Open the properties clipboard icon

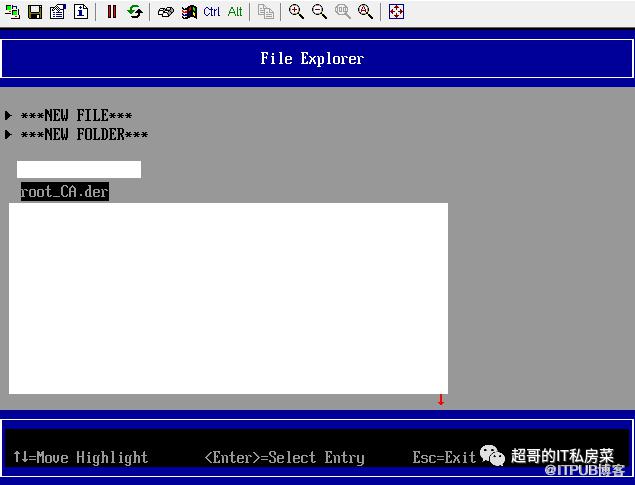pos(58,12)
